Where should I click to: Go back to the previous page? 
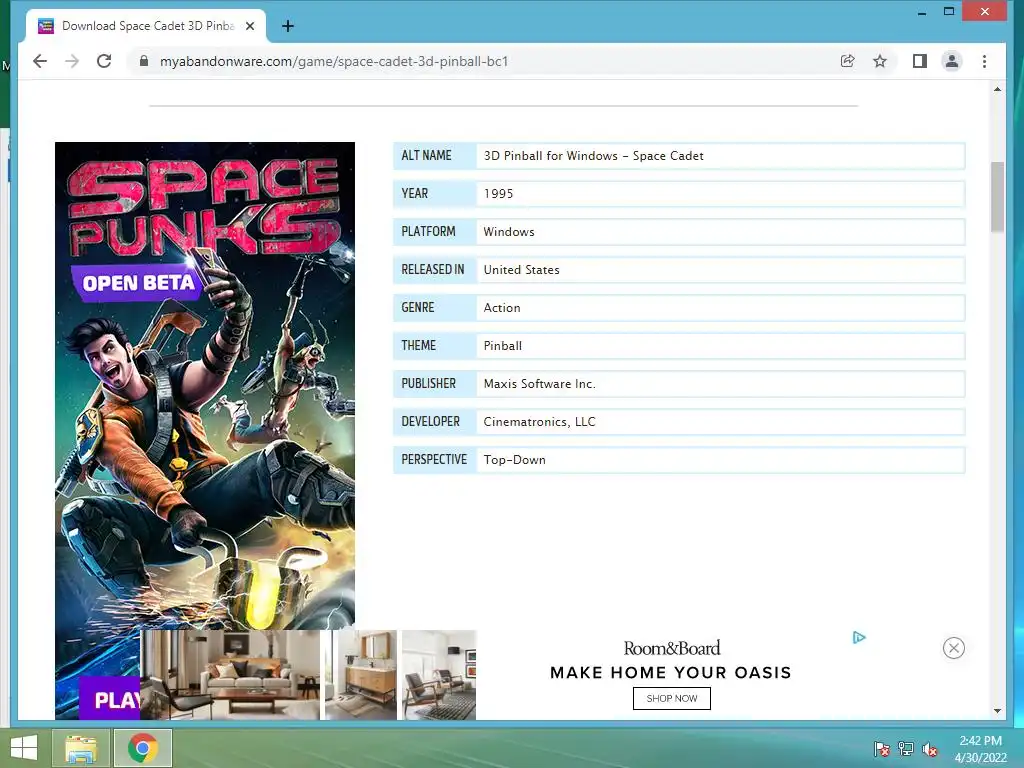point(40,61)
